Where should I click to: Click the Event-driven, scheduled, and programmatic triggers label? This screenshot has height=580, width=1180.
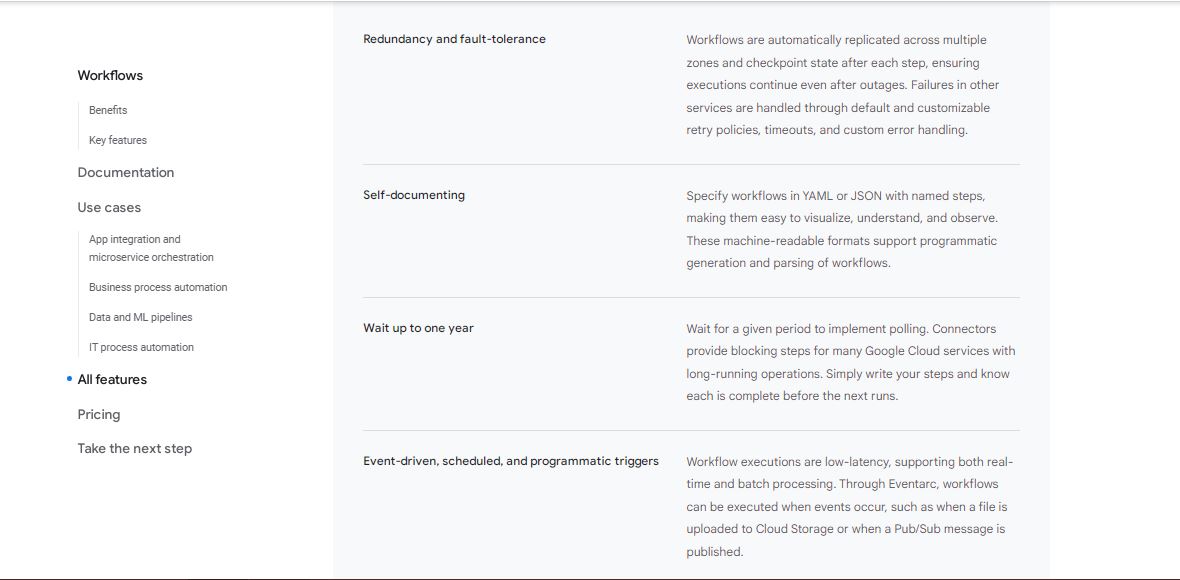(x=511, y=461)
